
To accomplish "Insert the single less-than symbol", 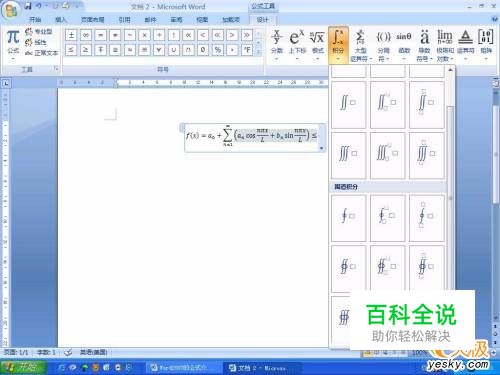I will [203, 35].
